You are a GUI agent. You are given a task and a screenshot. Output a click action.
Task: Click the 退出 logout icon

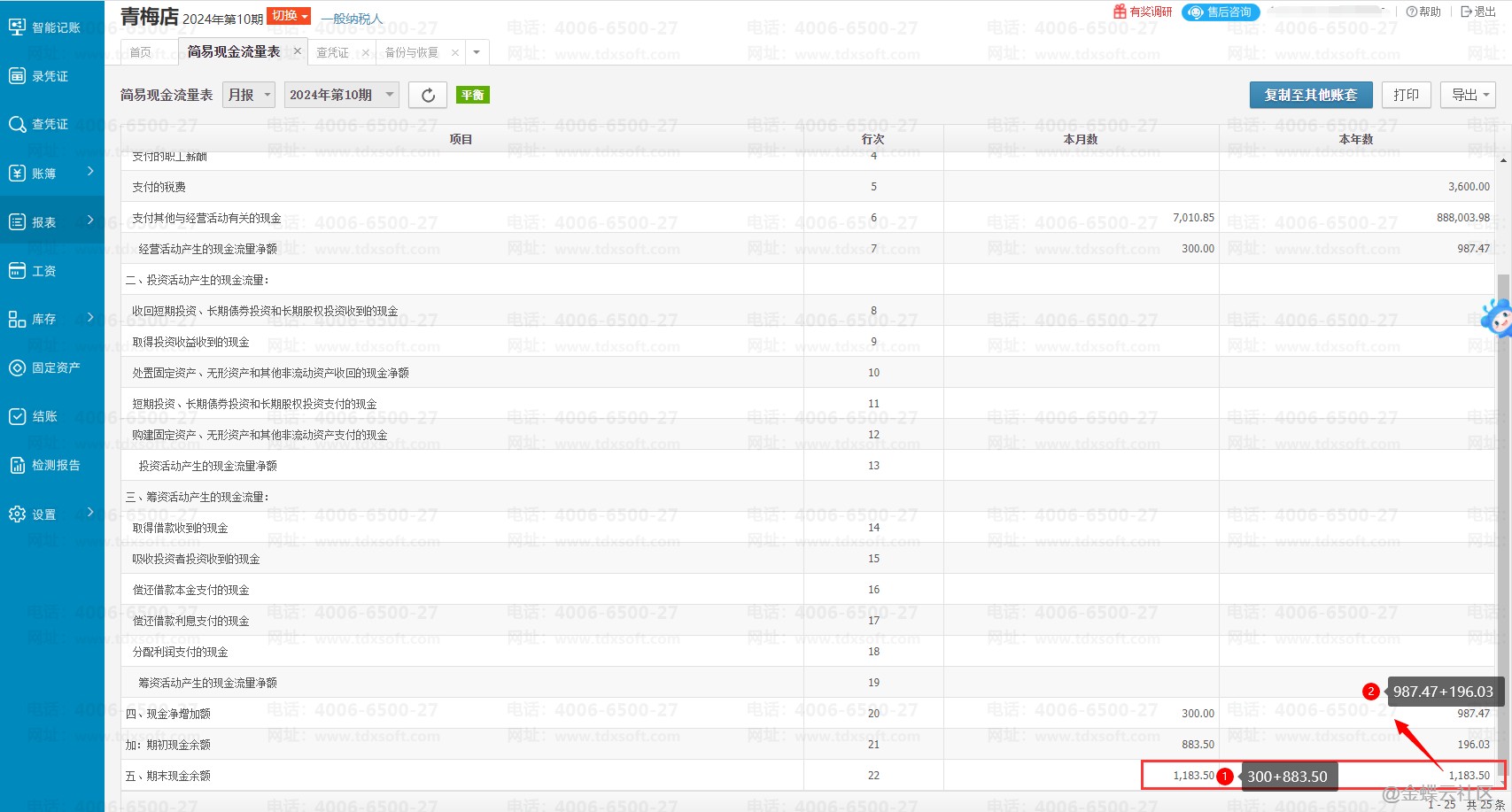pos(1466,12)
